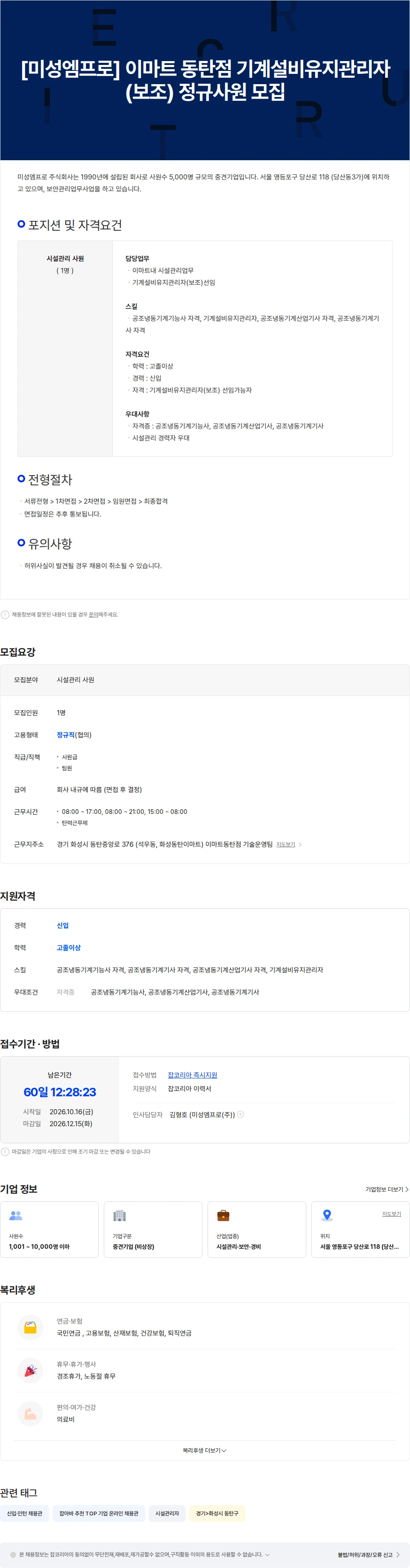
Task: Click the 고졸이상 education text
Action: tap(69, 948)
